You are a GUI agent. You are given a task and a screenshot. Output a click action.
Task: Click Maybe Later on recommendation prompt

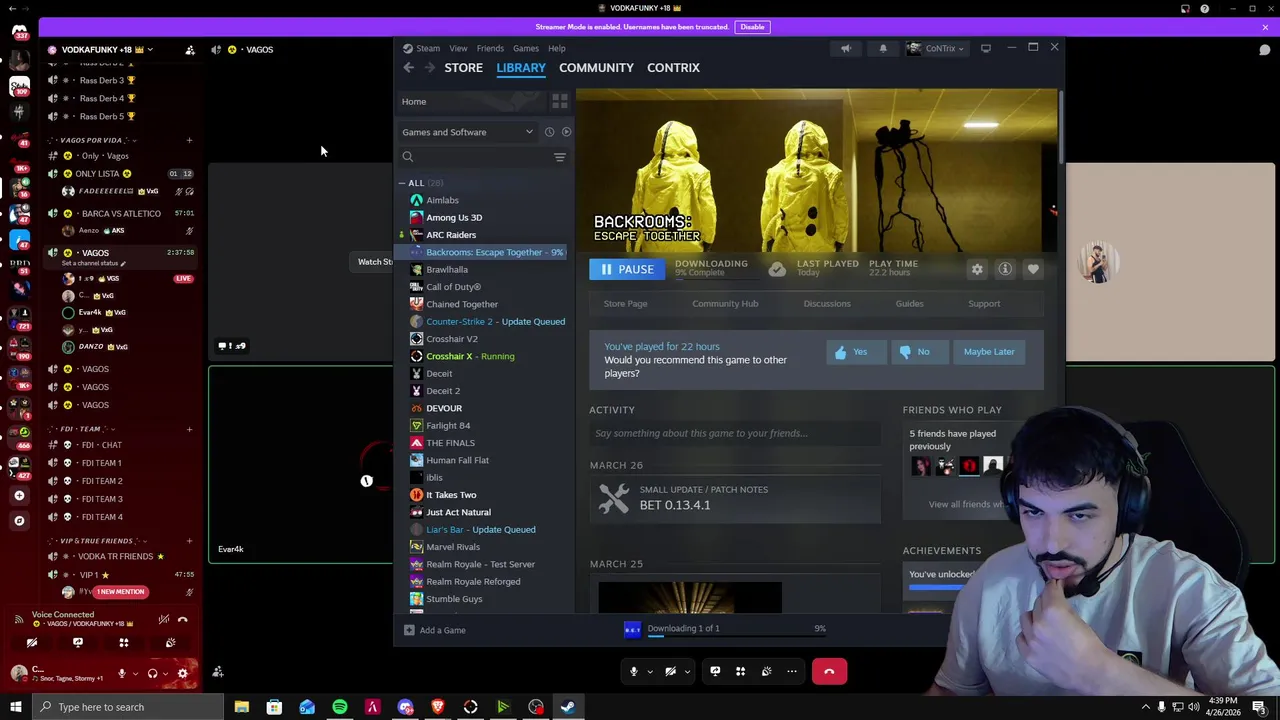[x=989, y=352]
